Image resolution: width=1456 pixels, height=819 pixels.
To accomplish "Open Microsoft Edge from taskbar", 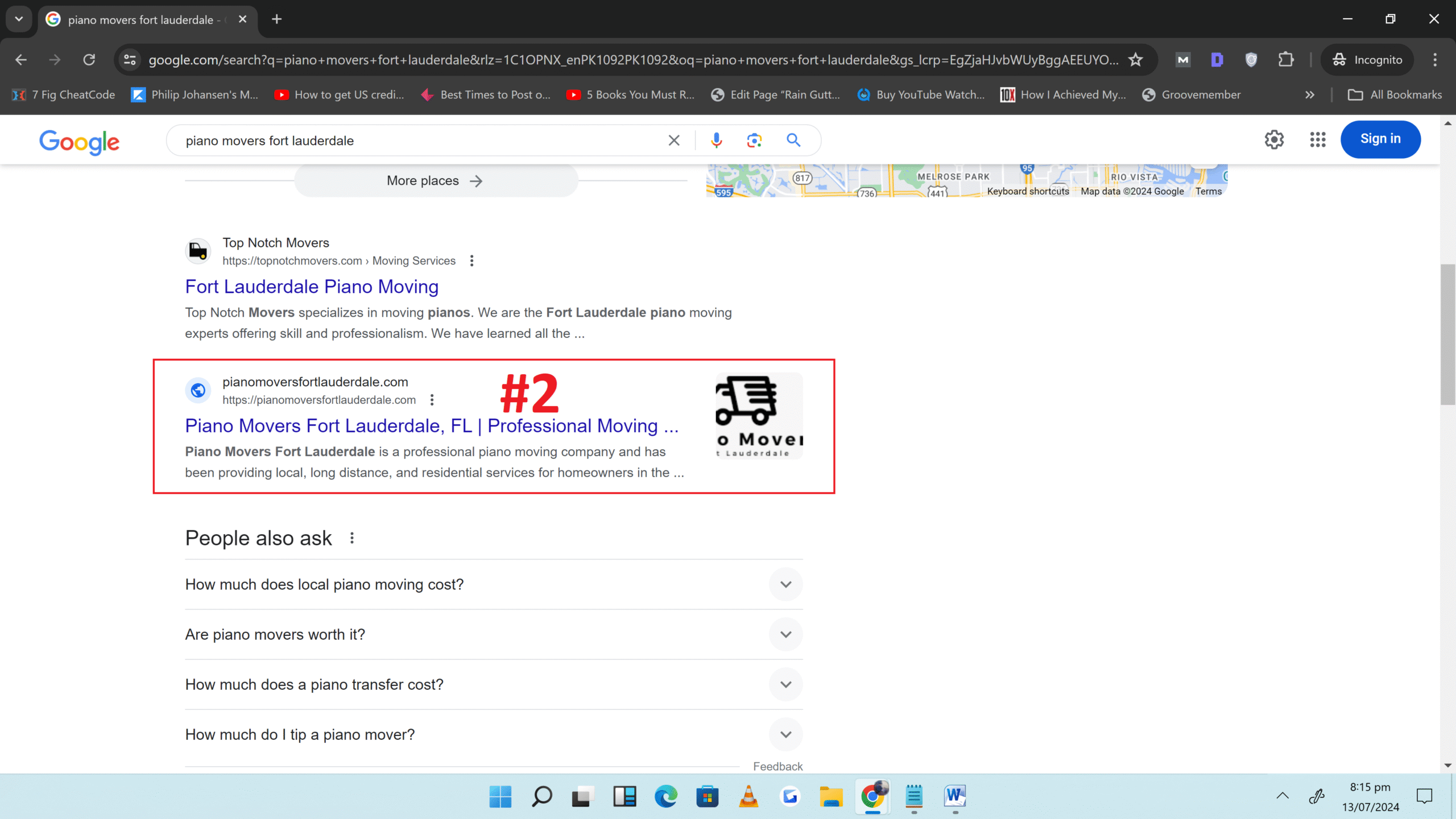I will pyautogui.click(x=666, y=796).
